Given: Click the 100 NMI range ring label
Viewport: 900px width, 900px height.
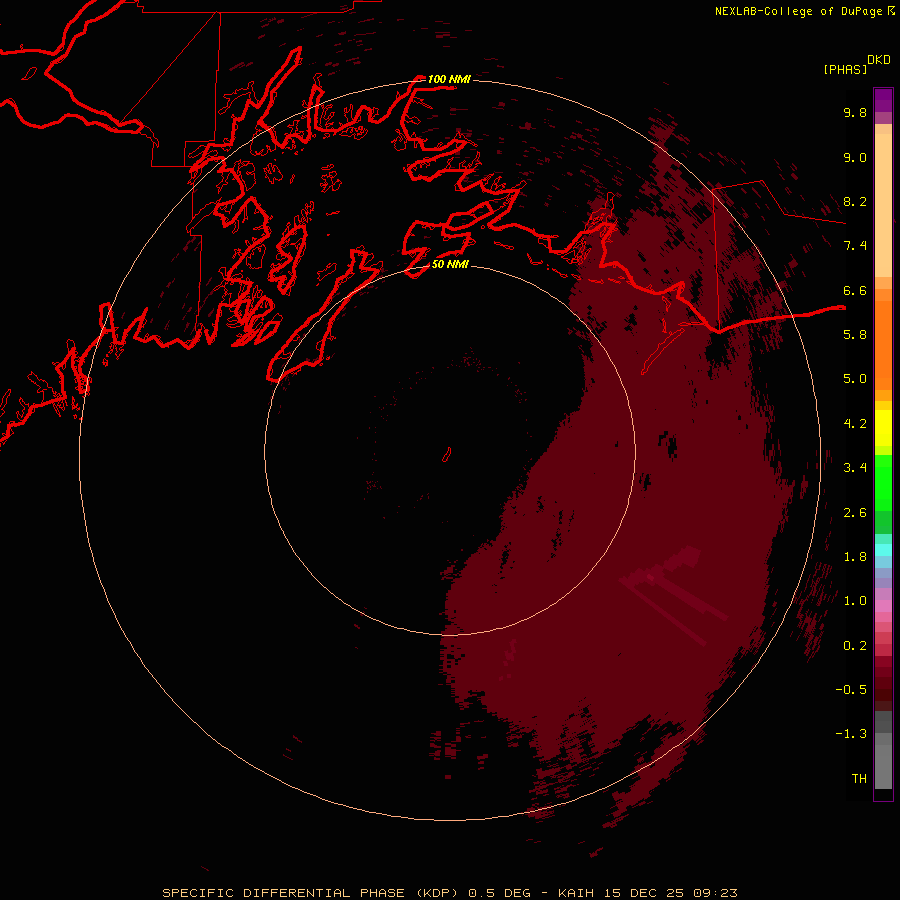Looking at the screenshot, I should [x=449, y=79].
